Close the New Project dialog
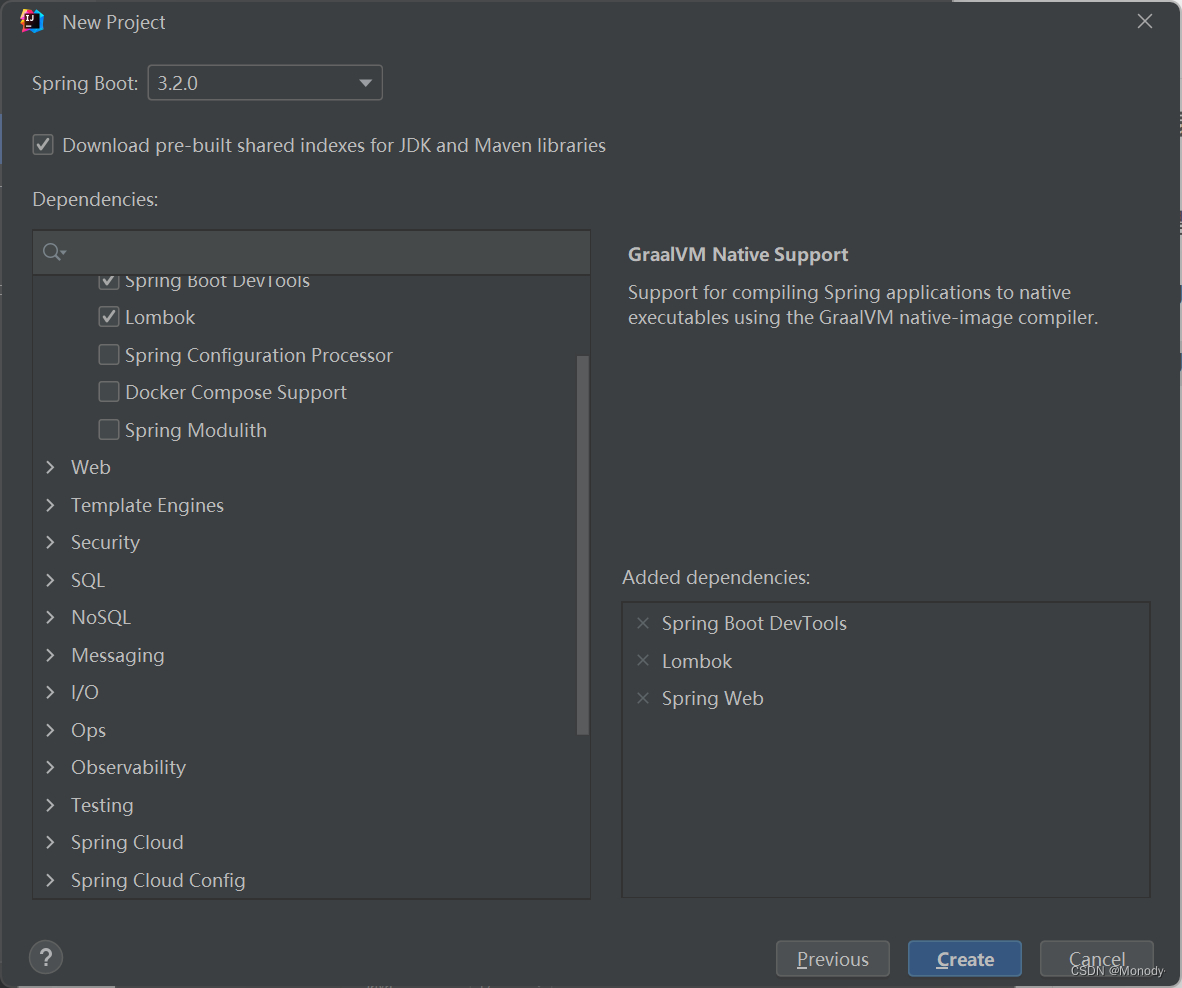Viewport: 1182px width, 988px height. 1144,21
